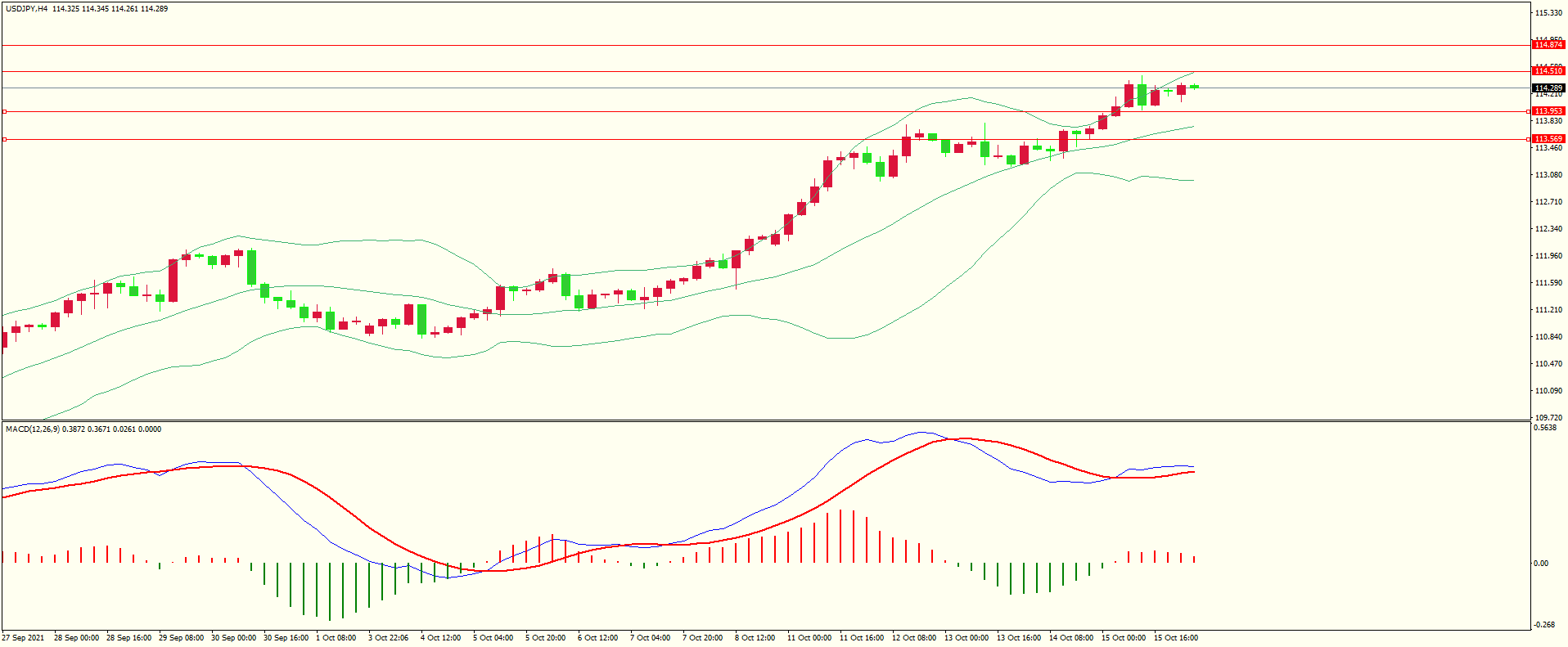Click the 115.330 price on the scale
This screenshot has height=647, width=1568.
(1549, 13)
